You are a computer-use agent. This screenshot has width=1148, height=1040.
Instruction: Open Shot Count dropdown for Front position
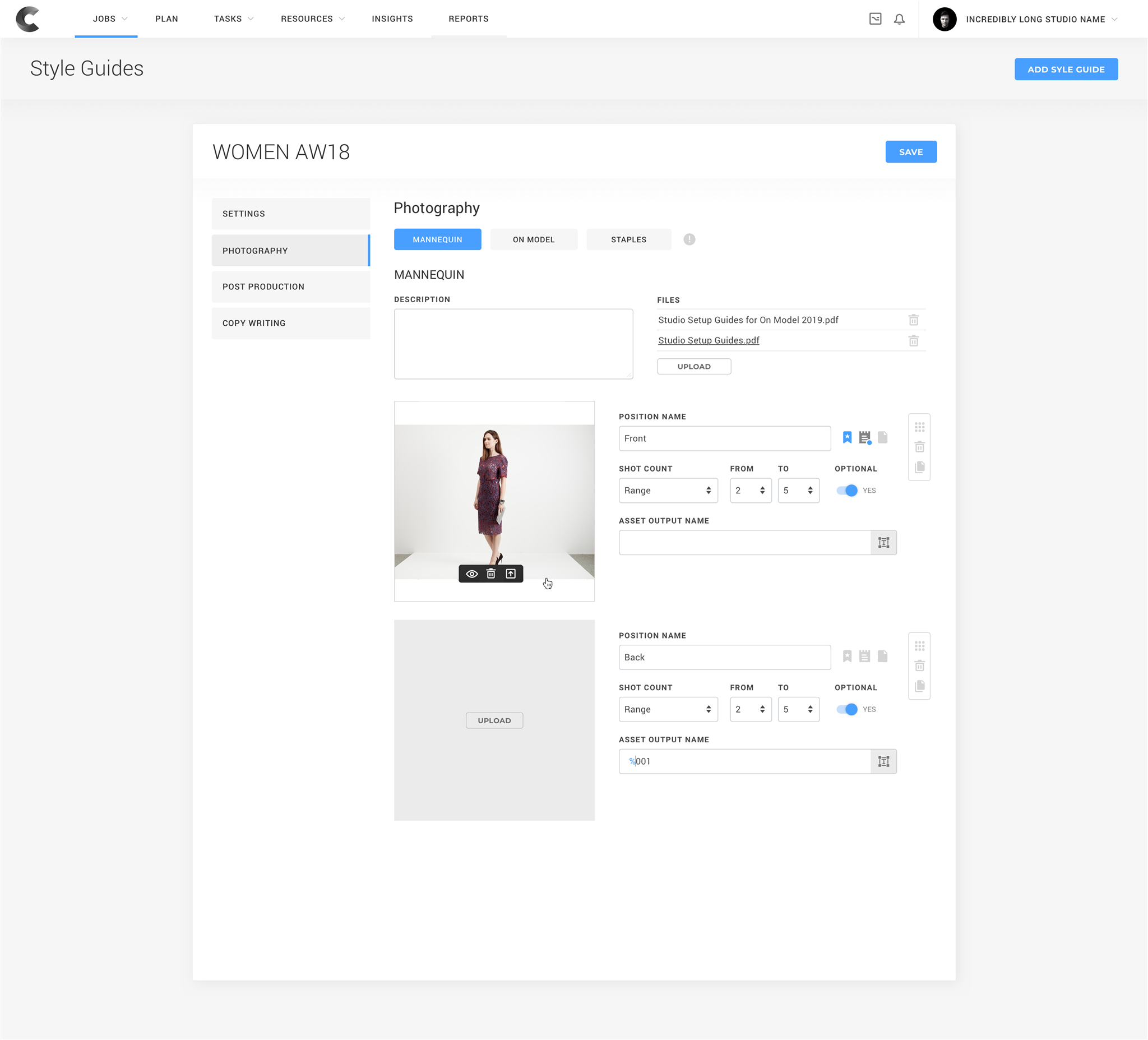668,491
